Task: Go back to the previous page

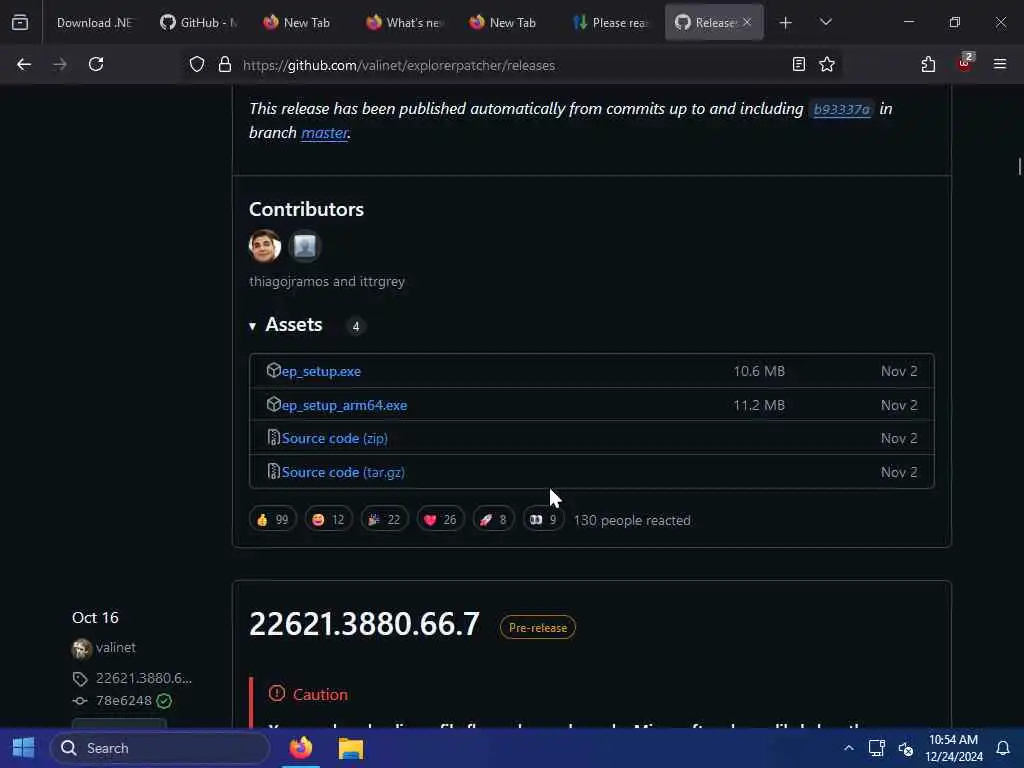Action: [x=24, y=64]
